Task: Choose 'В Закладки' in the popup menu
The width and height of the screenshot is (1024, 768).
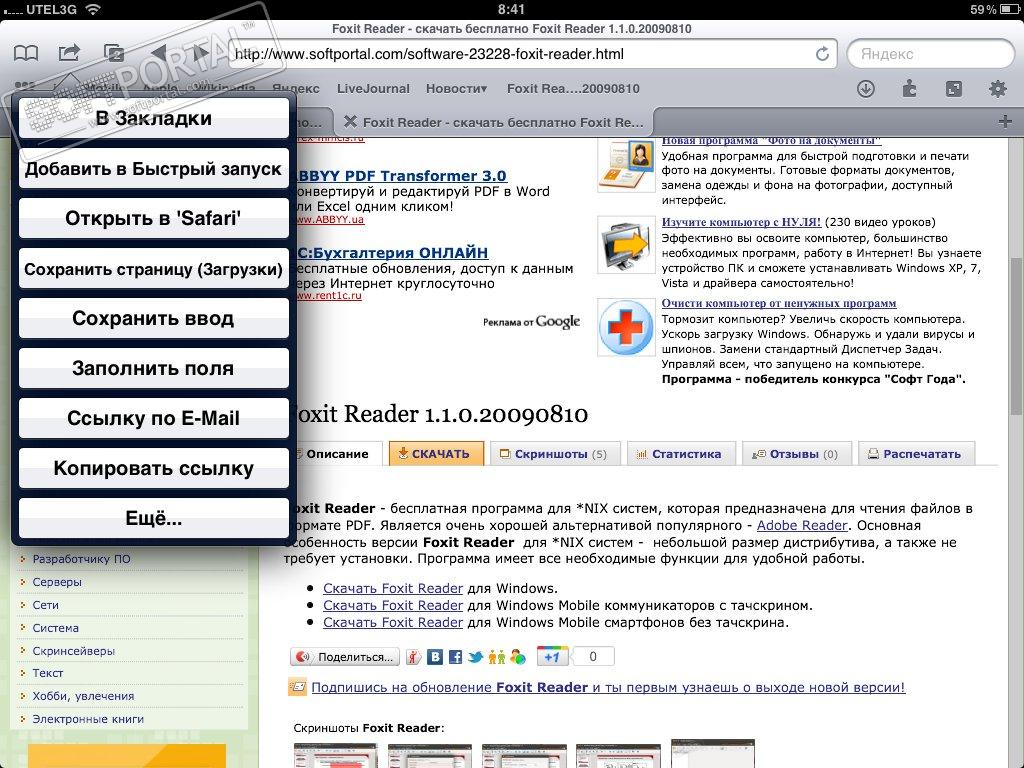Action: click(153, 118)
